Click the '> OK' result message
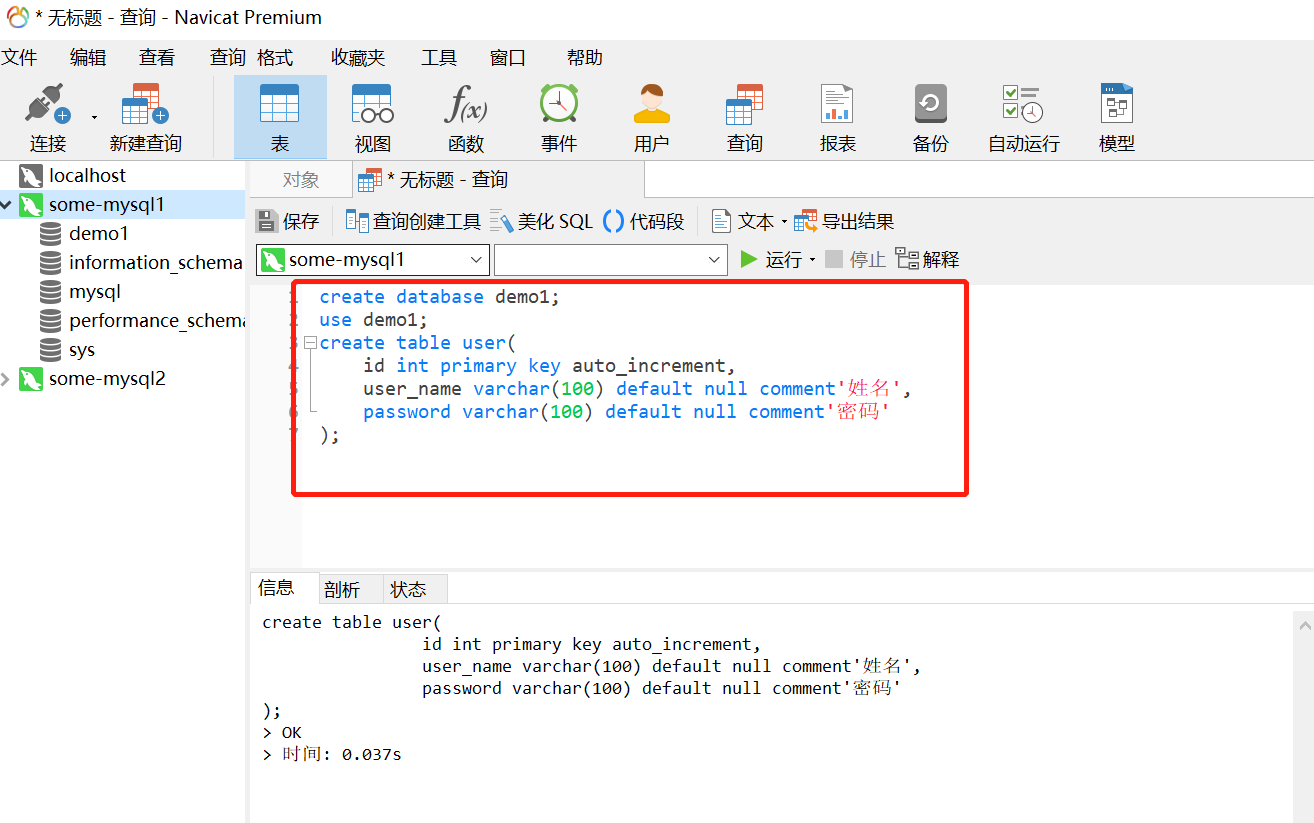This screenshot has width=1314, height=823. coord(282,733)
